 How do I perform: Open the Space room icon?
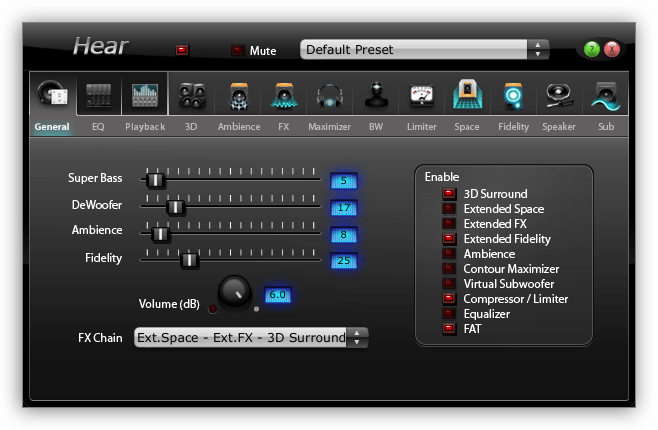pyautogui.click(x=467, y=94)
